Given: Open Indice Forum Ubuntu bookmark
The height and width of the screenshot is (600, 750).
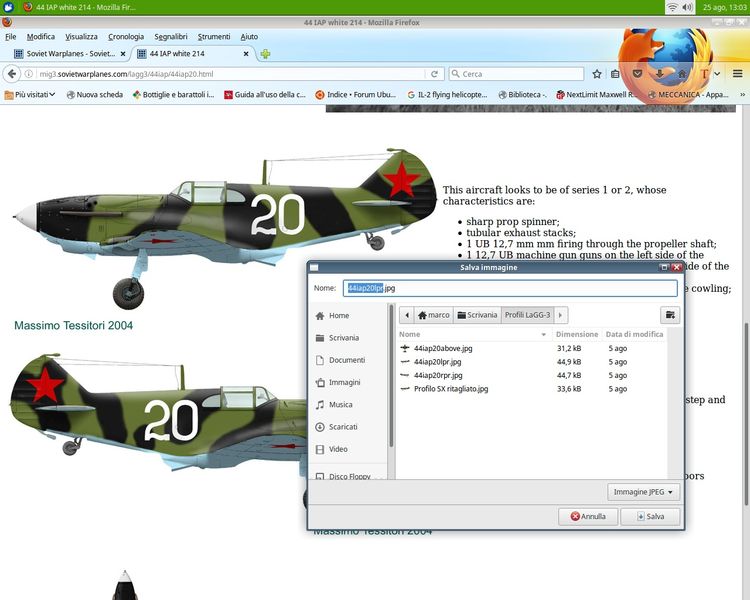Looking at the screenshot, I should point(356,95).
